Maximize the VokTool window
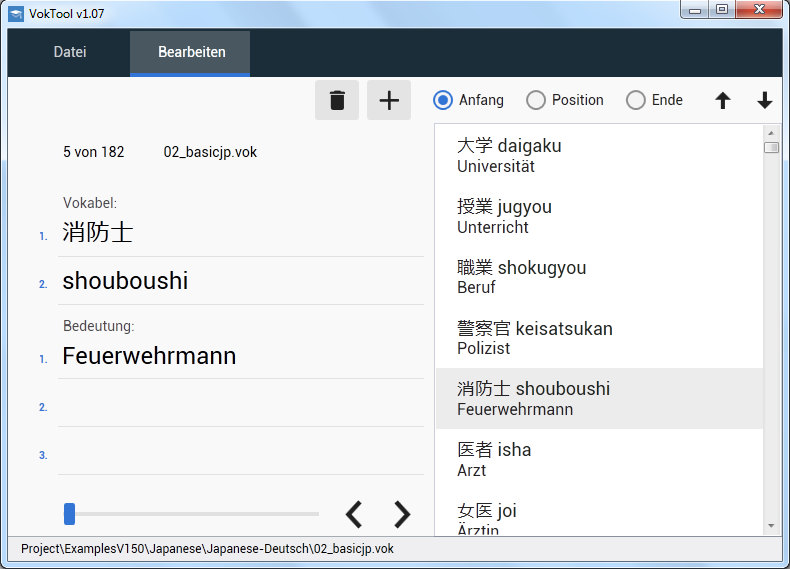Screen dimensions: 790x569 722,10
